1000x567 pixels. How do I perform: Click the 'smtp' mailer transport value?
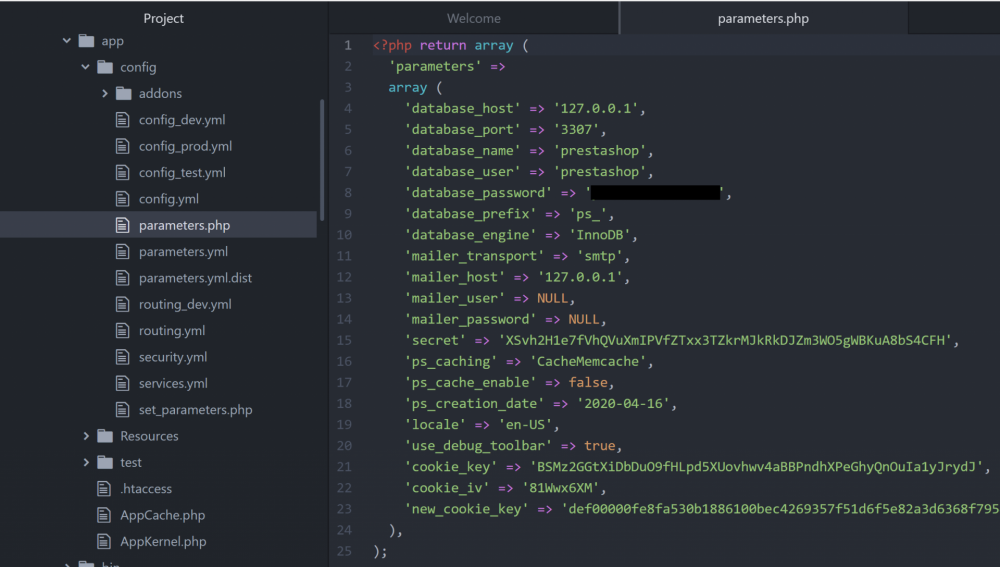[x=600, y=256]
